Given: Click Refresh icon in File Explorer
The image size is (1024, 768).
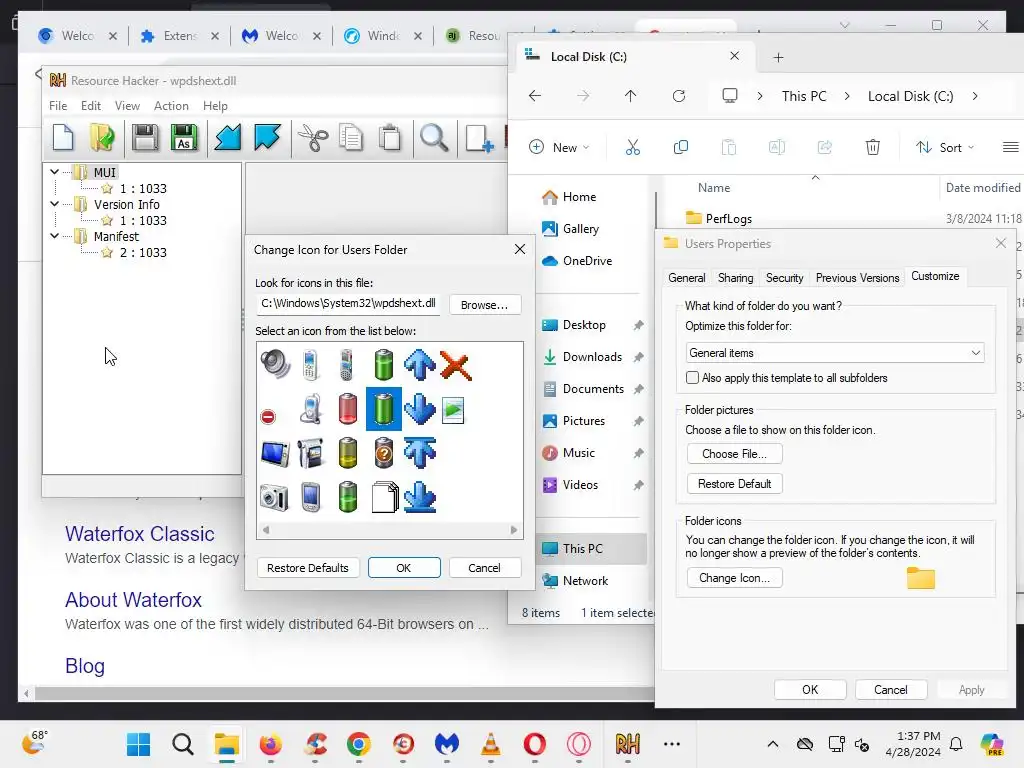Looking at the screenshot, I should point(679,96).
